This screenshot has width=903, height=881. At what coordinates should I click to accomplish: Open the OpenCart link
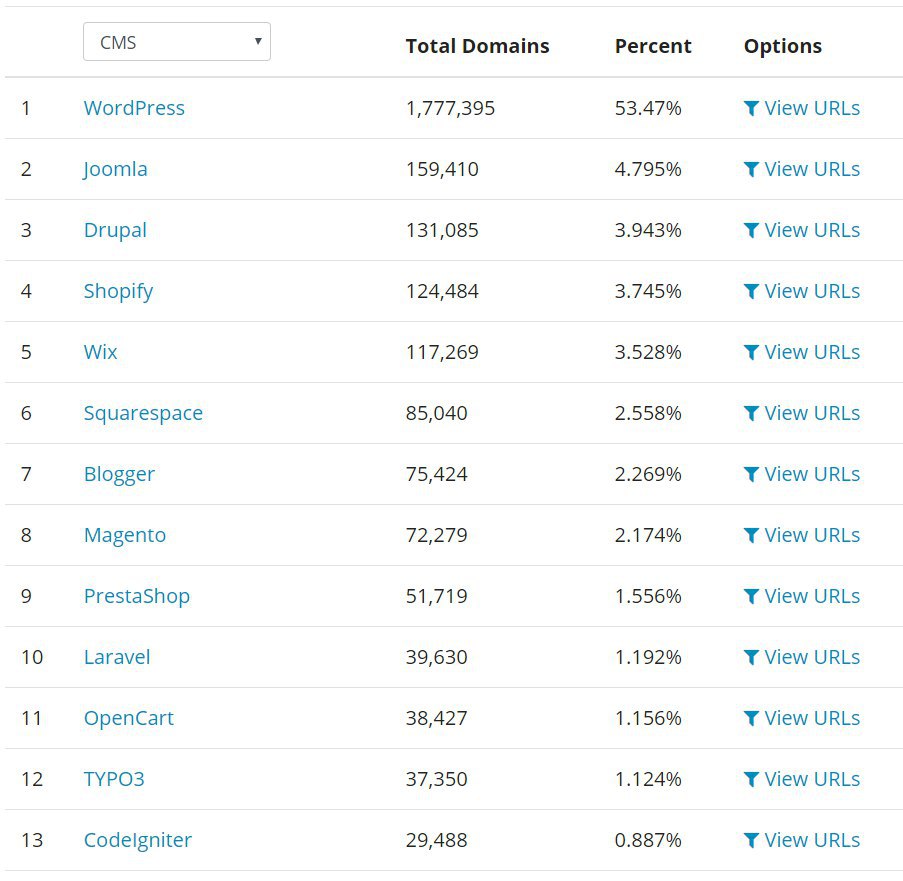tap(128, 718)
